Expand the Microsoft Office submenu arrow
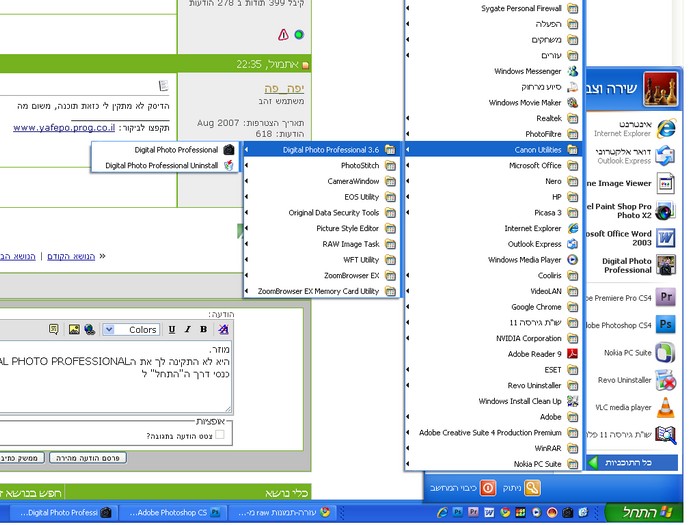The height and width of the screenshot is (525, 700). coord(408,166)
